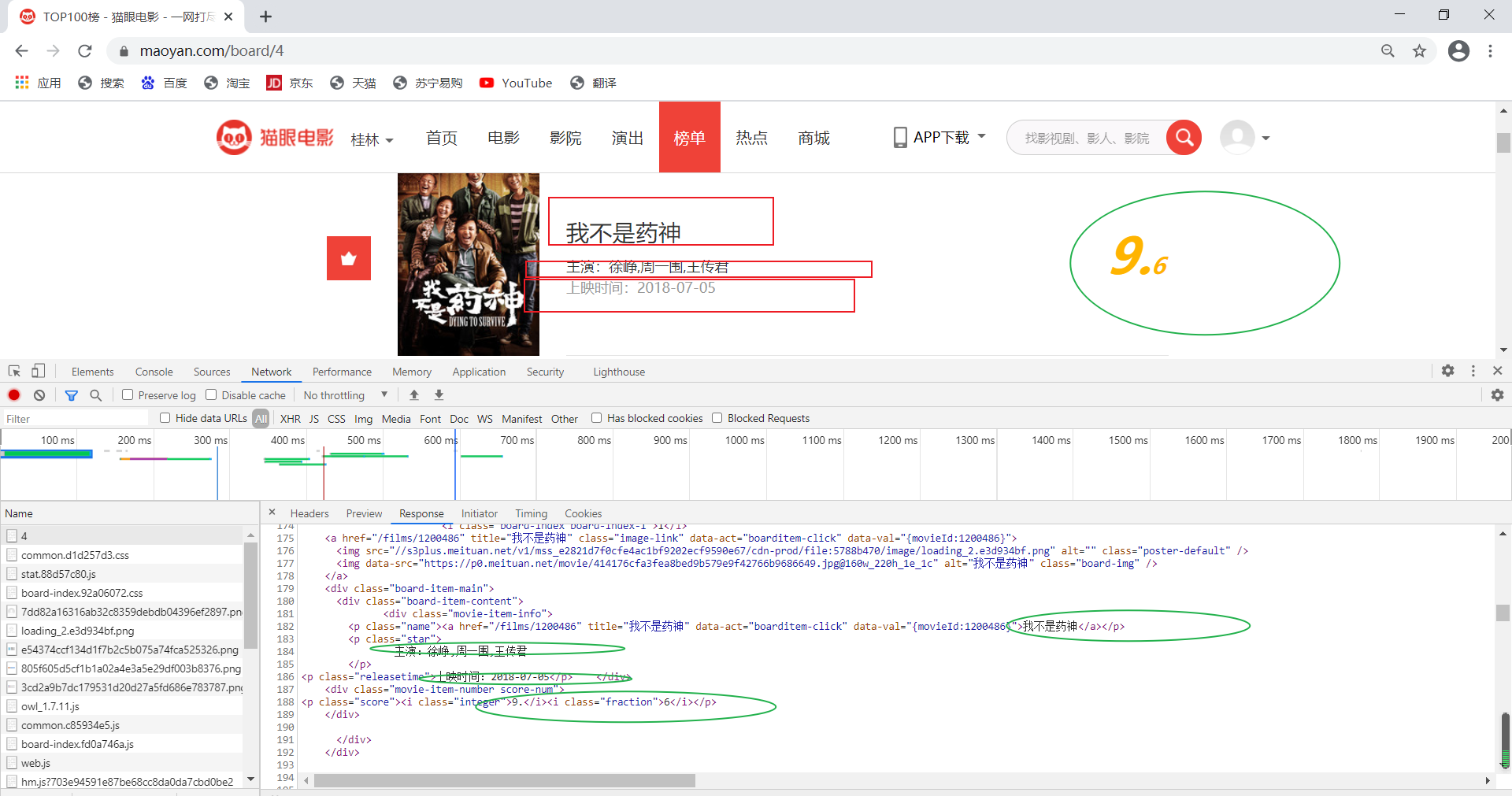Enable Disable cache checkbox
Screen dimensions: 1512x796
point(211,395)
